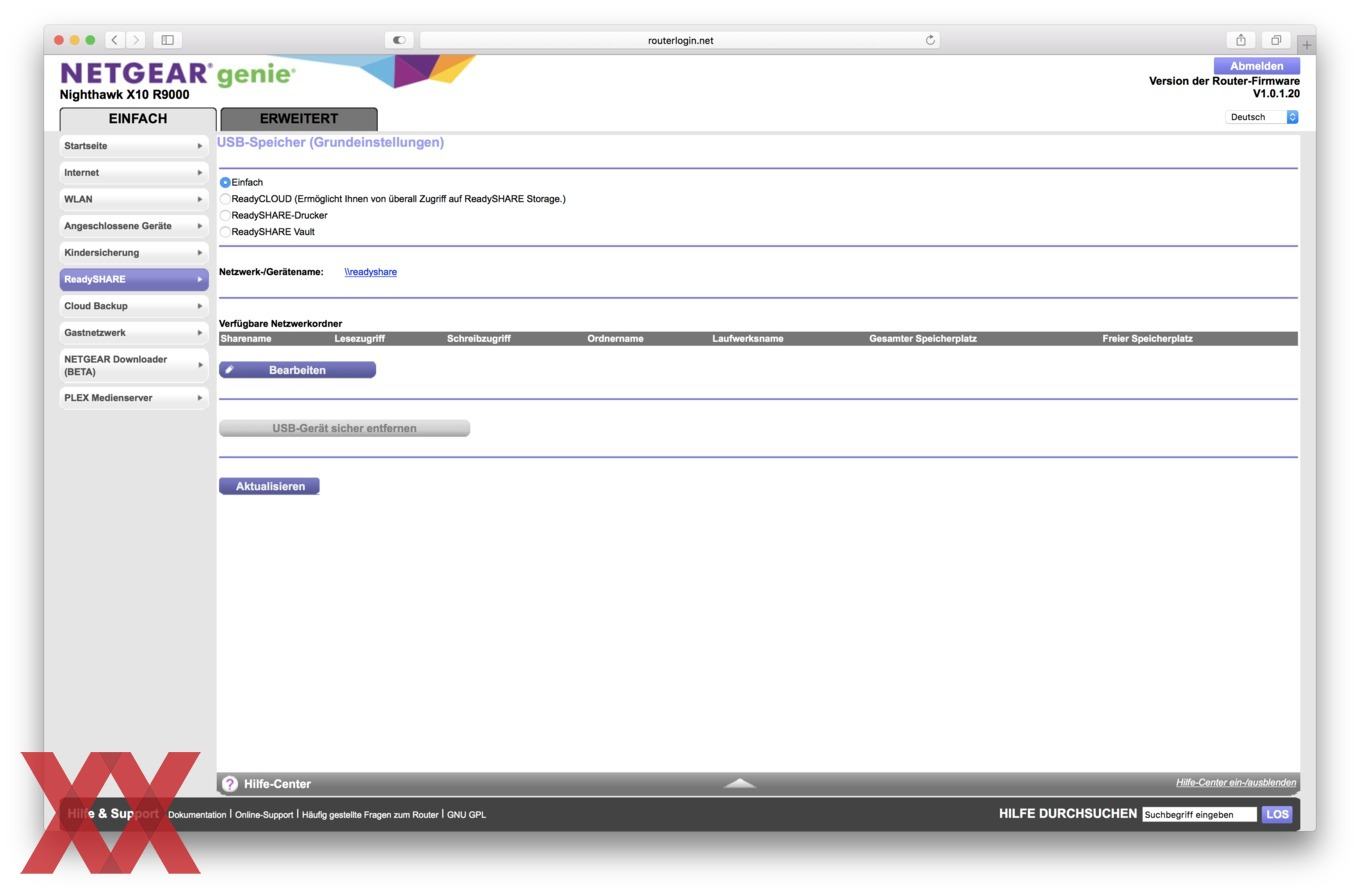
Task: Add a new tab with the plus icon
Action: click(x=1307, y=45)
